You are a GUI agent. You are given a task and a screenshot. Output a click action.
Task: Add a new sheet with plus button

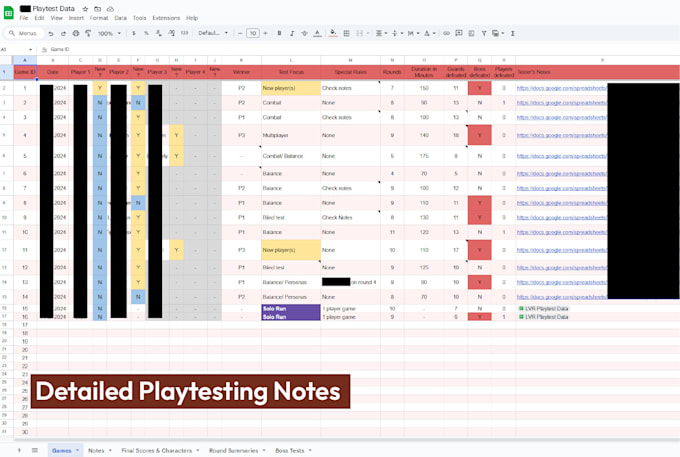[19, 450]
